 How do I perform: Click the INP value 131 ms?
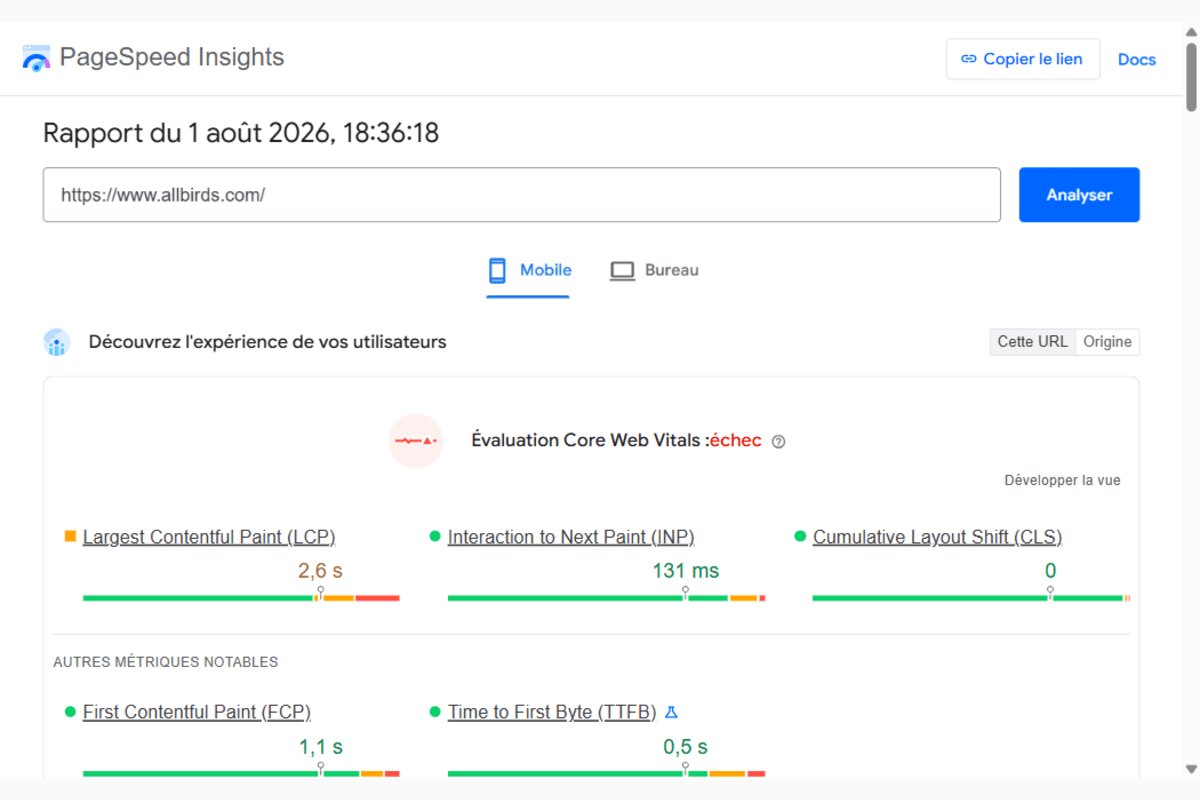[685, 571]
